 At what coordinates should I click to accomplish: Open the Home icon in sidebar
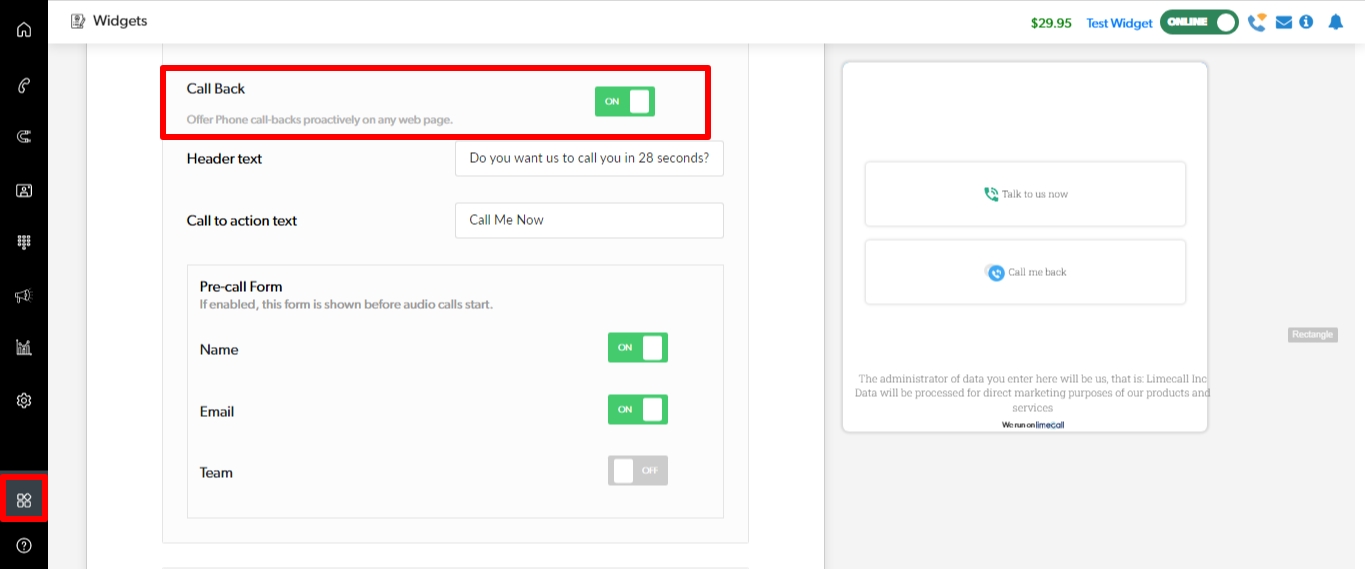coord(24,29)
